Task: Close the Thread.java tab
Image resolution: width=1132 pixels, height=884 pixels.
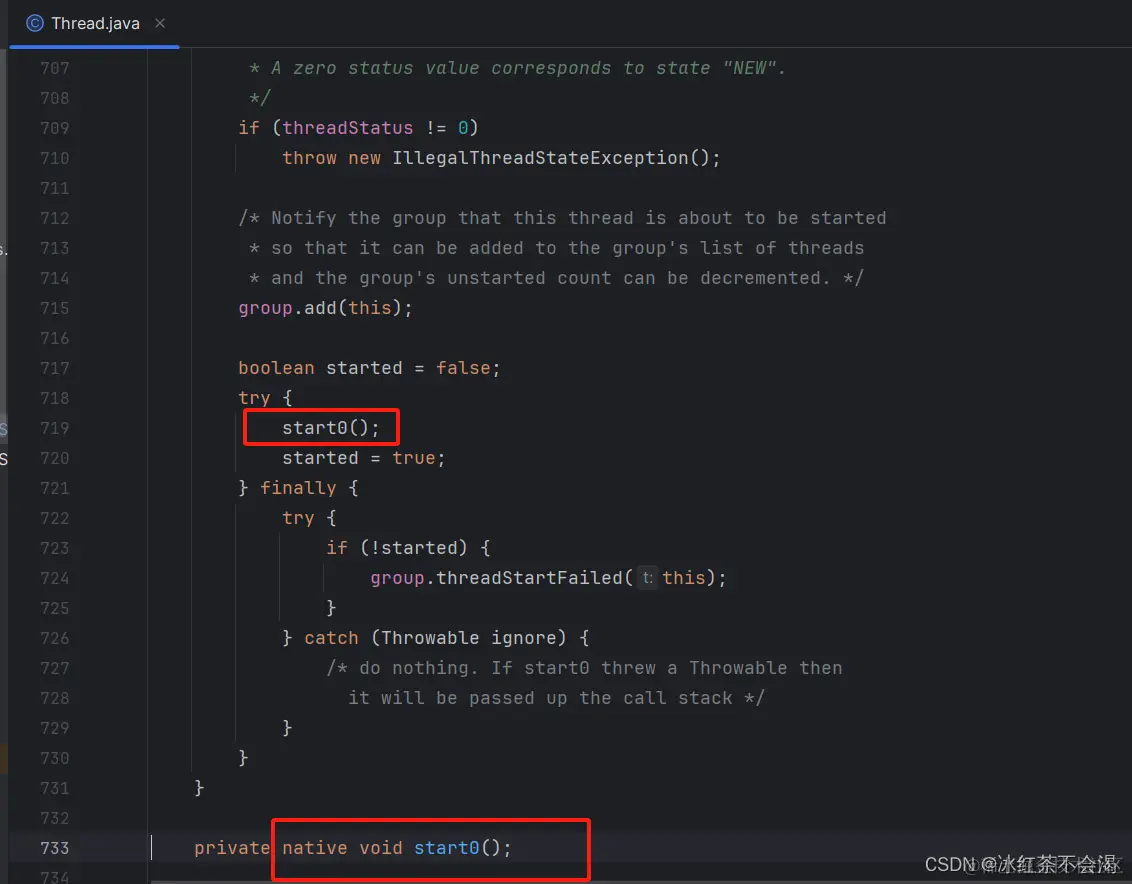Action: 160,23
